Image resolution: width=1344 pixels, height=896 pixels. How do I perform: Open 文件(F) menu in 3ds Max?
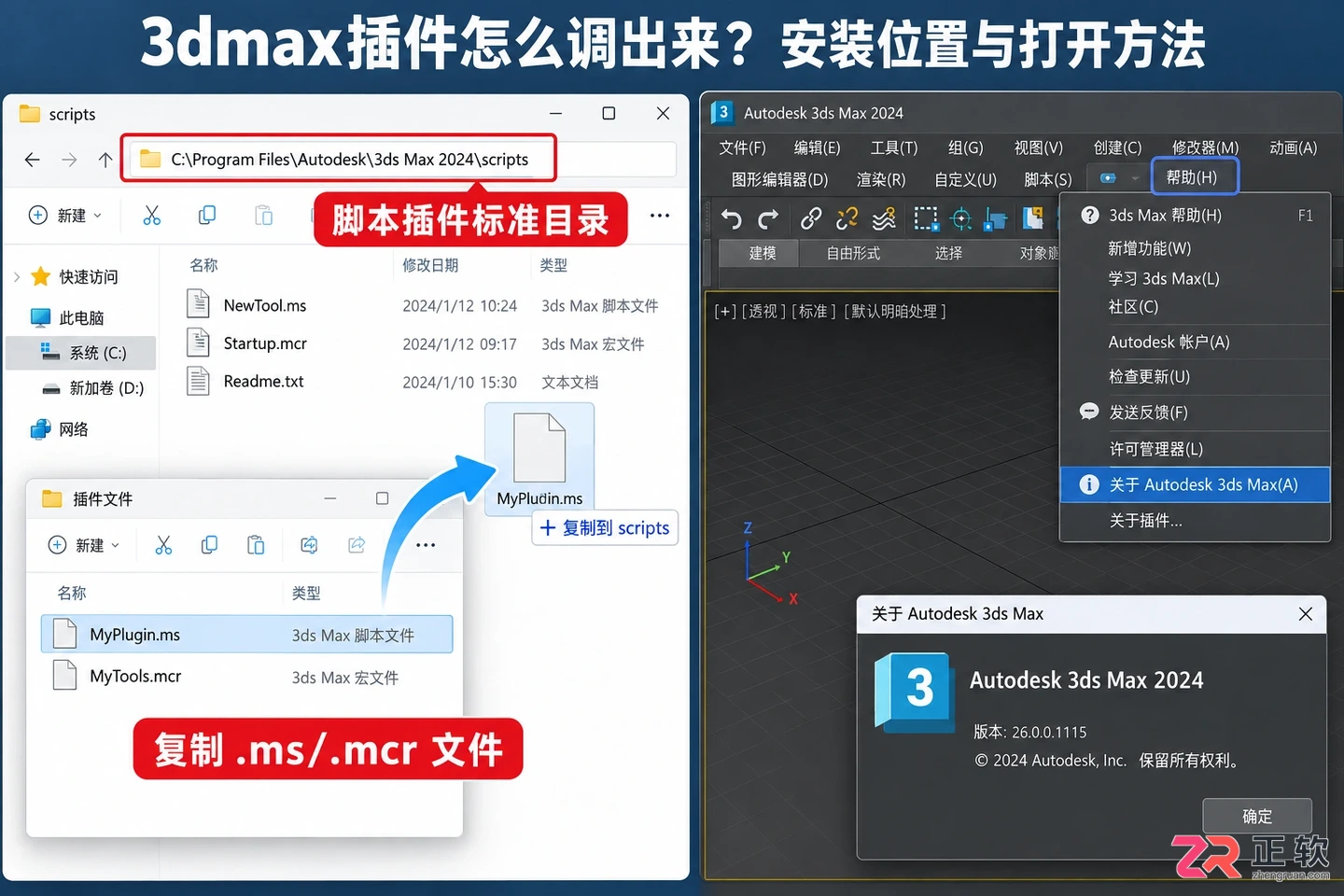pyautogui.click(x=742, y=147)
